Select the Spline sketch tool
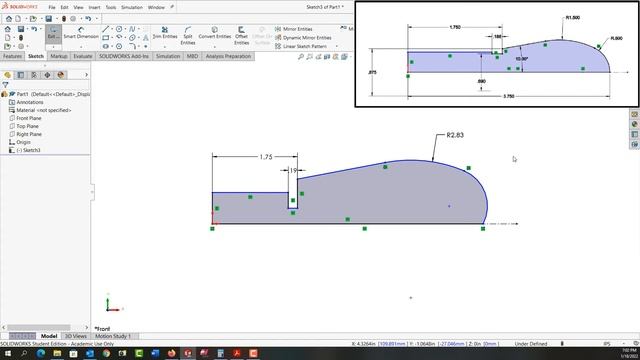The image size is (640, 360). 132,29
